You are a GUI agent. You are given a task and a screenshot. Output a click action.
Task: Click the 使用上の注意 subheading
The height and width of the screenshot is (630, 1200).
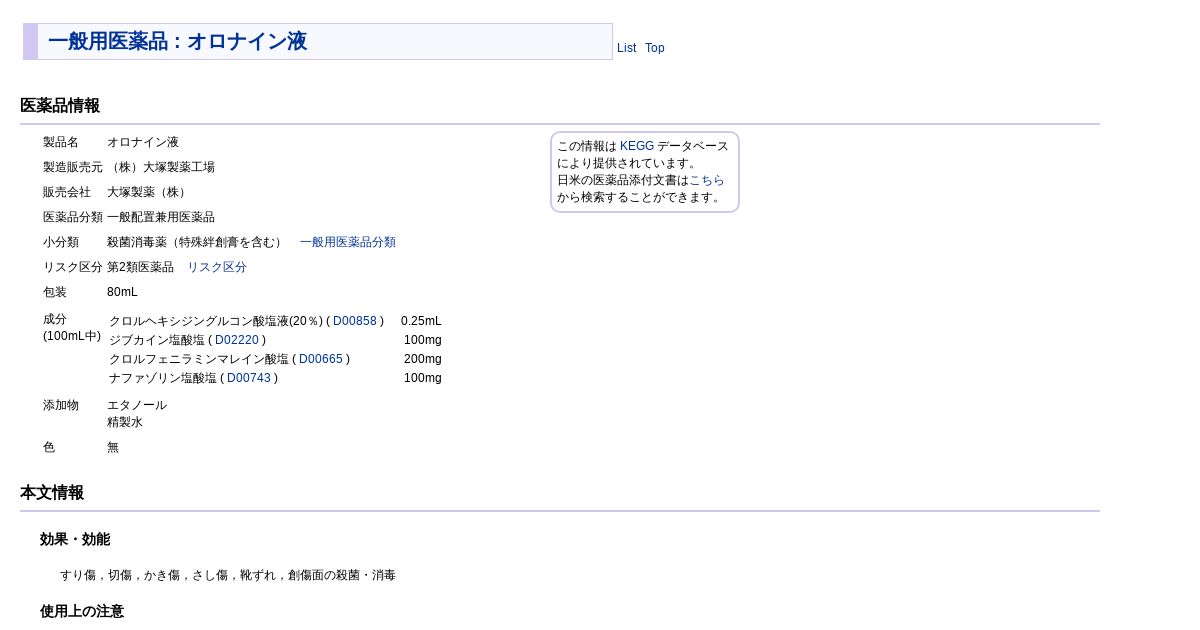click(82, 611)
